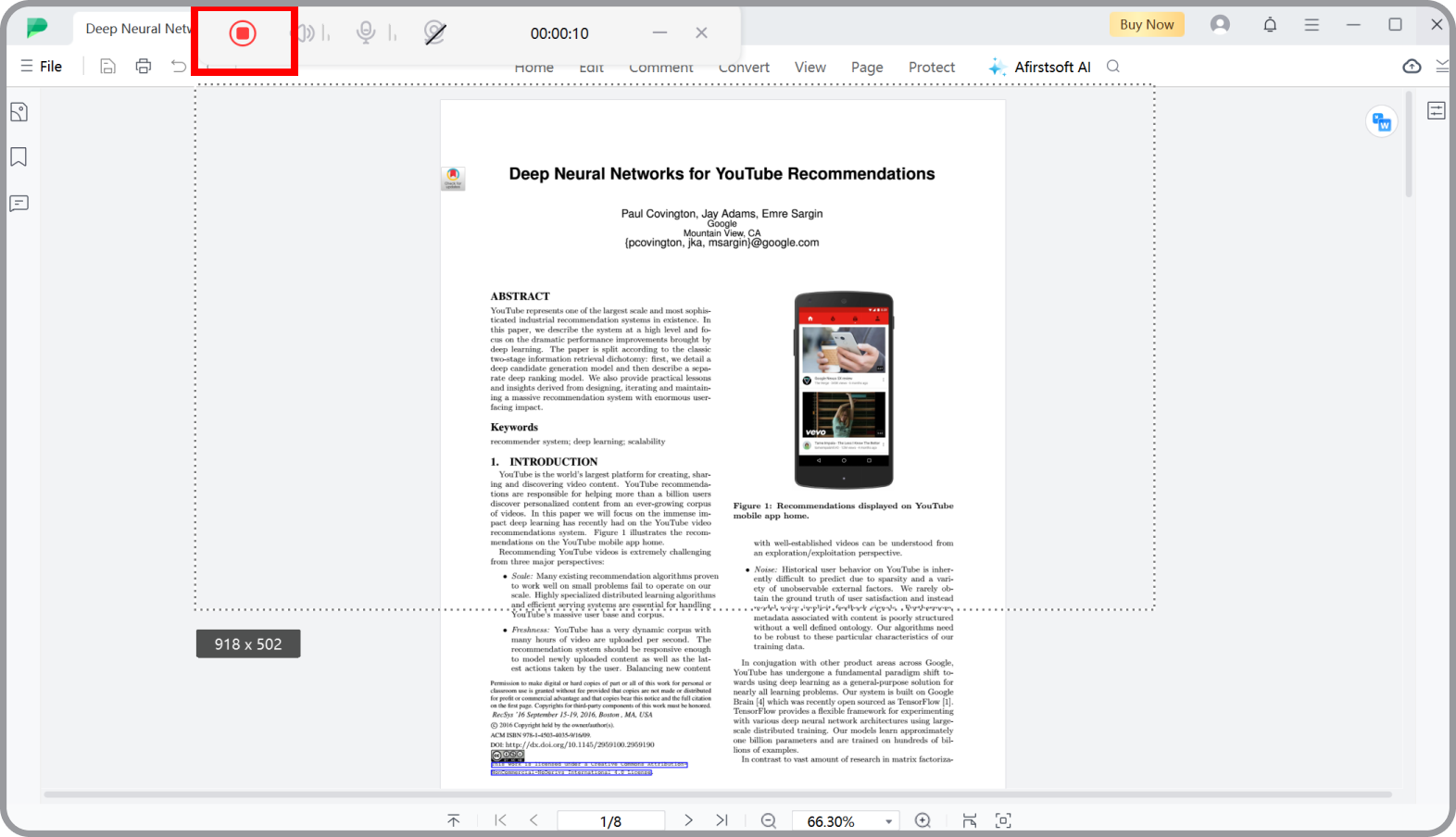The width and height of the screenshot is (1456, 837).
Task: Go to the previous page
Action: pyautogui.click(x=533, y=820)
